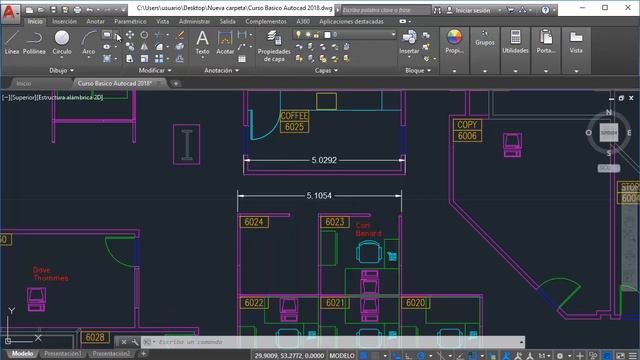Viewport: 640px width, 360px height.
Task: Open the Administrar ribbon tab
Action: (194, 21)
